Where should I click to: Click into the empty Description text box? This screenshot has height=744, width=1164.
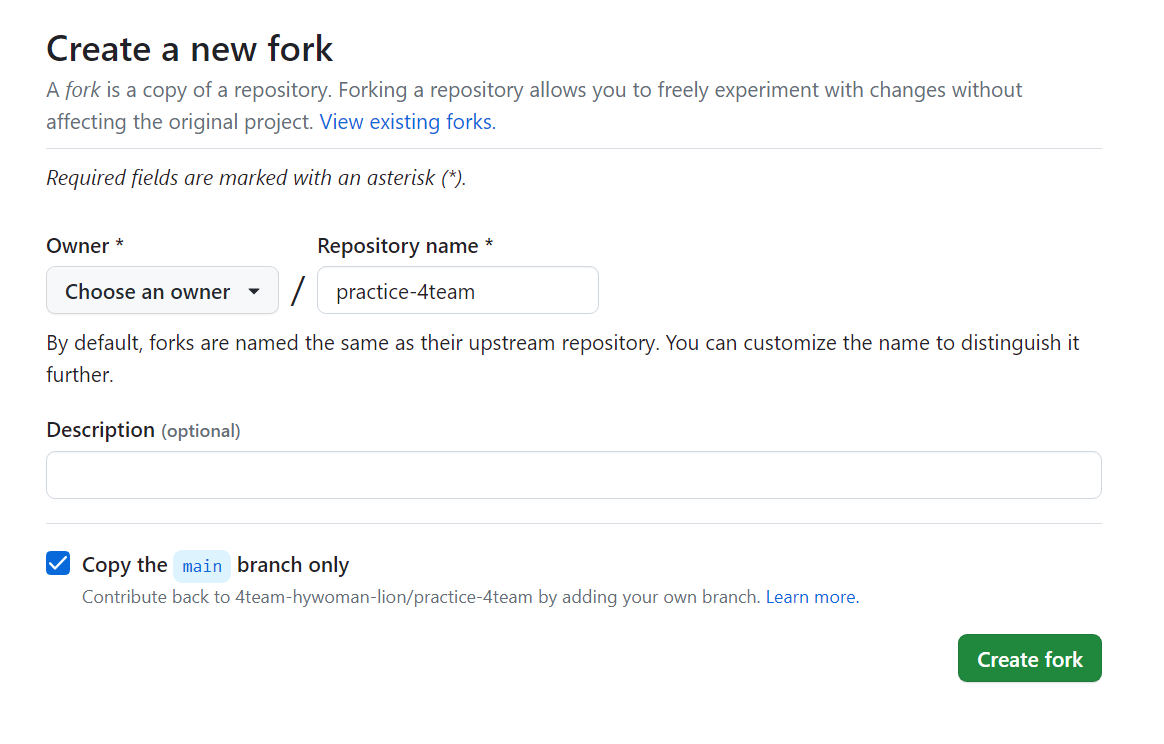pyautogui.click(x=573, y=475)
